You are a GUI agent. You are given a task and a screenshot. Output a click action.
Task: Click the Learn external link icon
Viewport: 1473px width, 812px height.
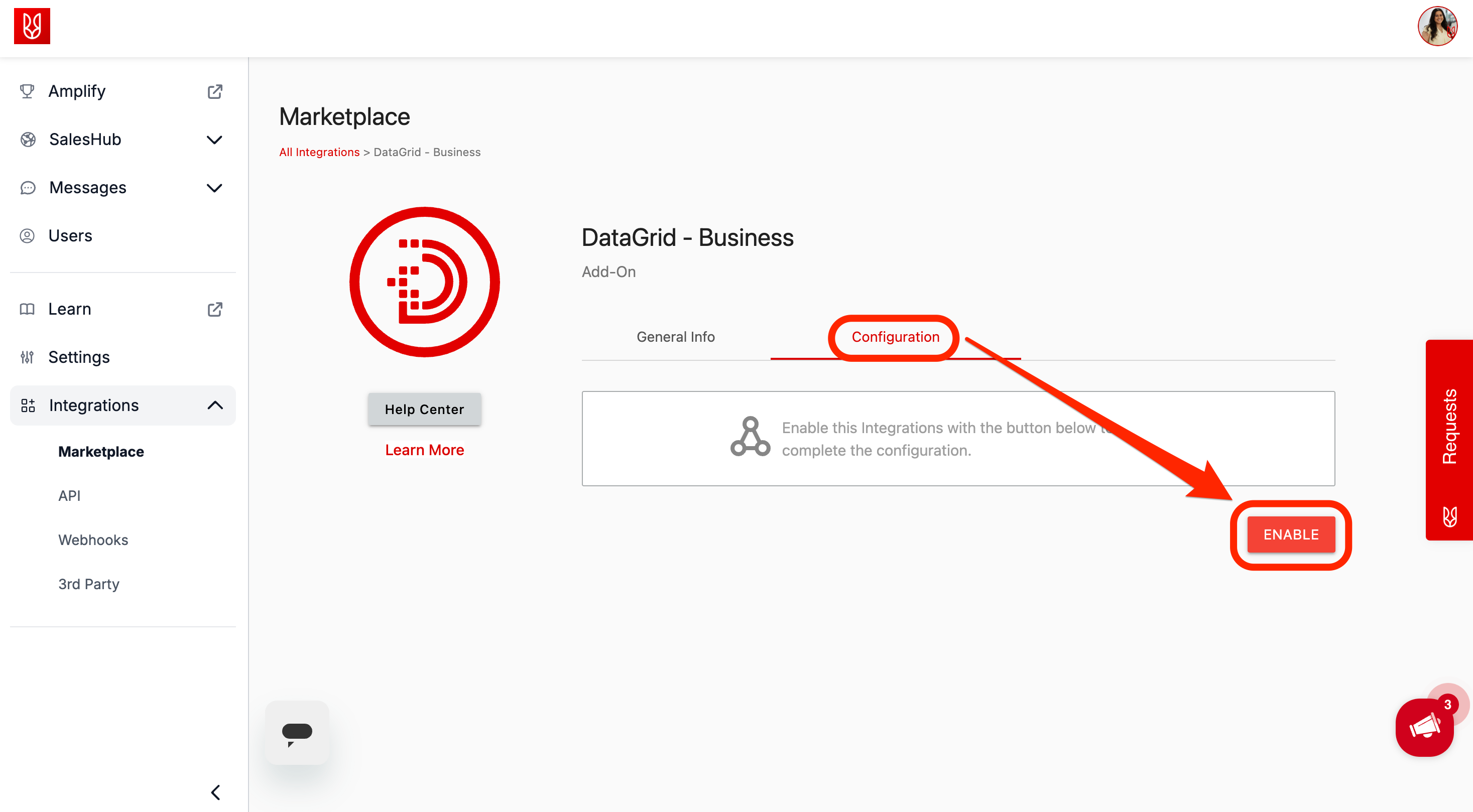click(x=214, y=309)
